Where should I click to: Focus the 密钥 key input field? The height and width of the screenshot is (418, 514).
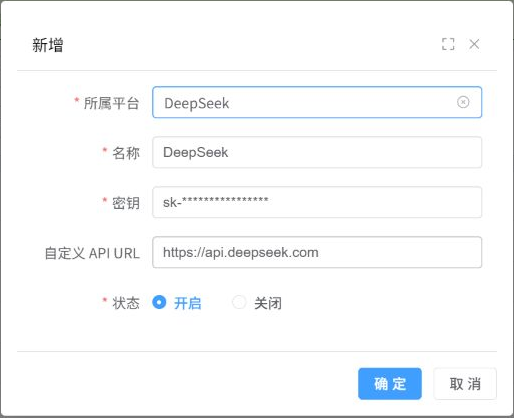317,202
